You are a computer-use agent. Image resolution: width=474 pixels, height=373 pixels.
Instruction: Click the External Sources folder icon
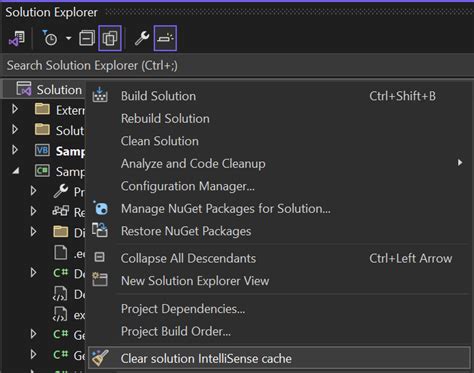point(42,109)
